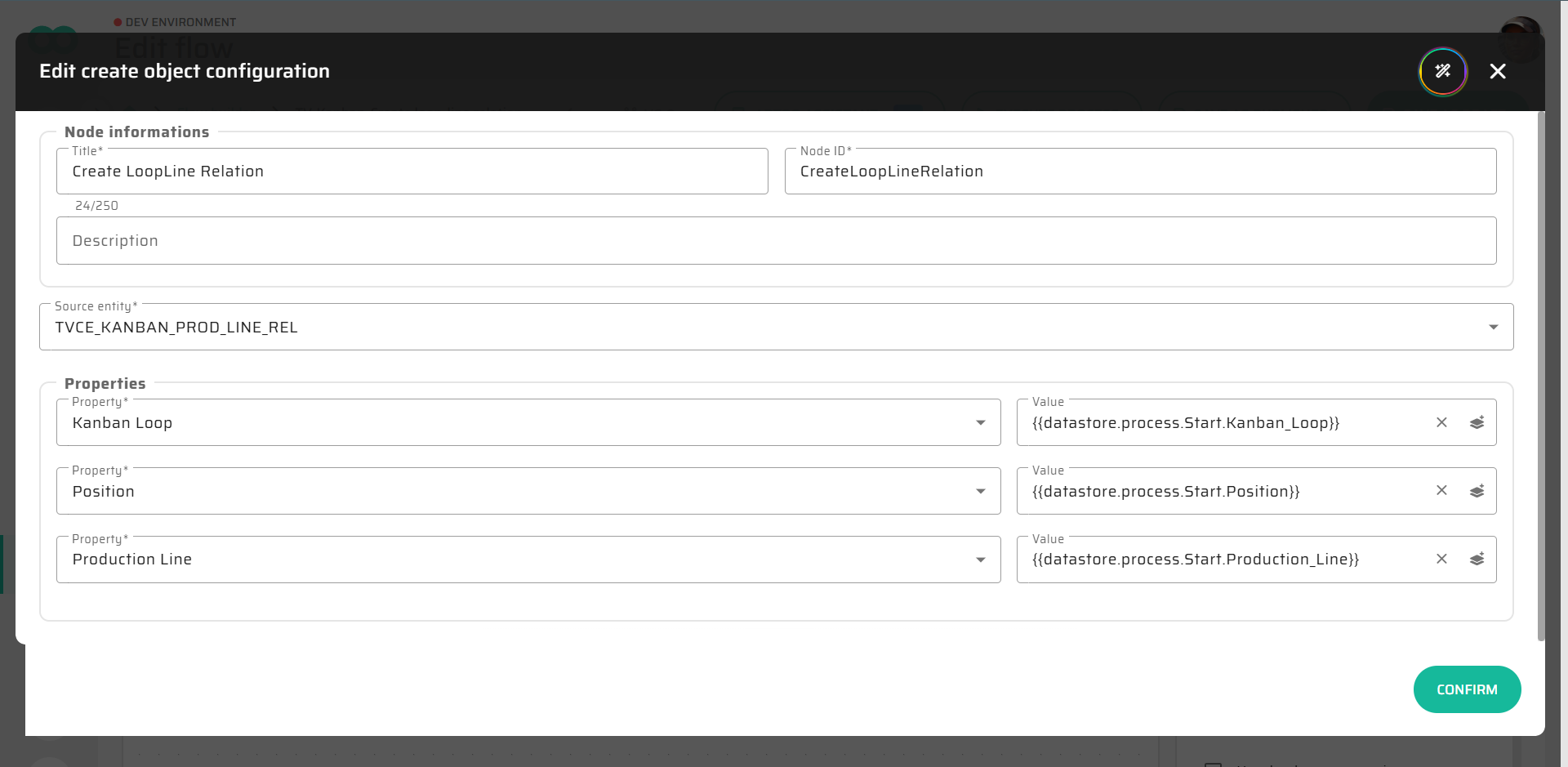Viewport: 1568px width, 767px height.
Task: Clear the Kanban_Loop value field
Action: [1441, 422]
